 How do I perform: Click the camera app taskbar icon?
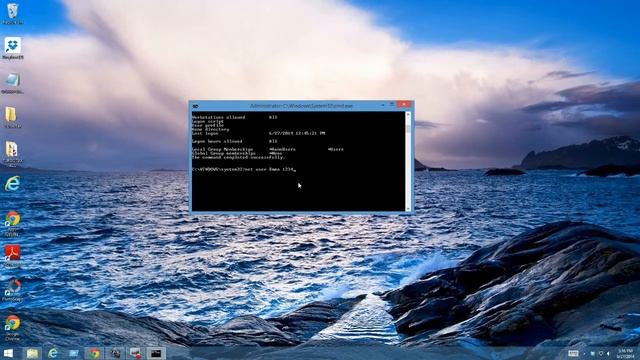pos(115,353)
